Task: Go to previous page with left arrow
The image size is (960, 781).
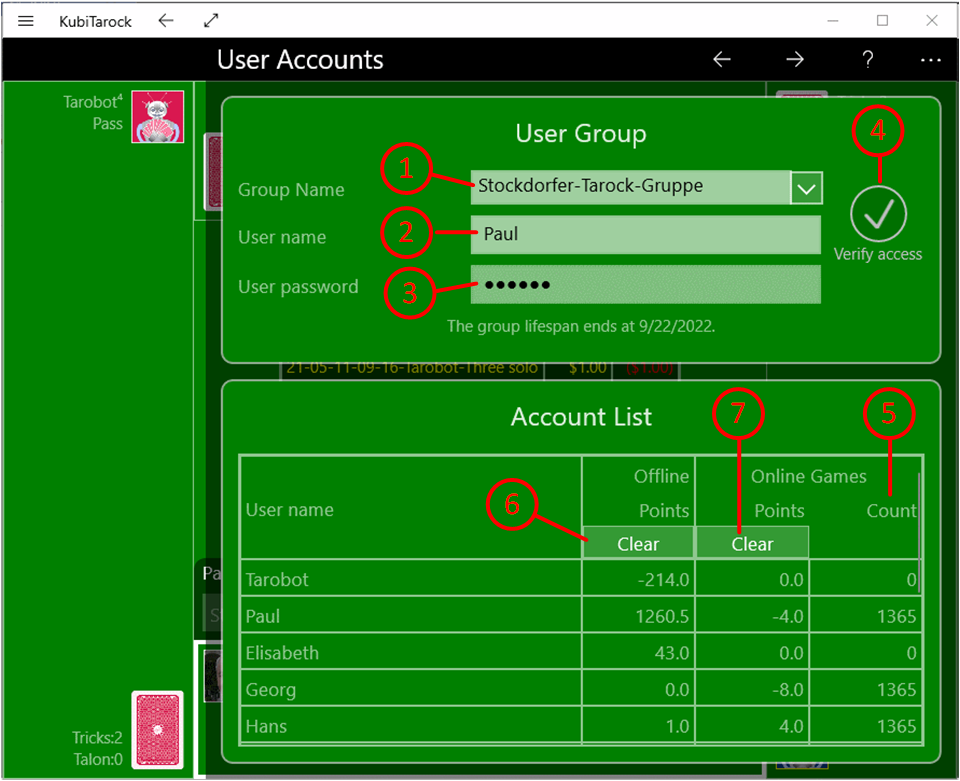Action: tap(722, 60)
